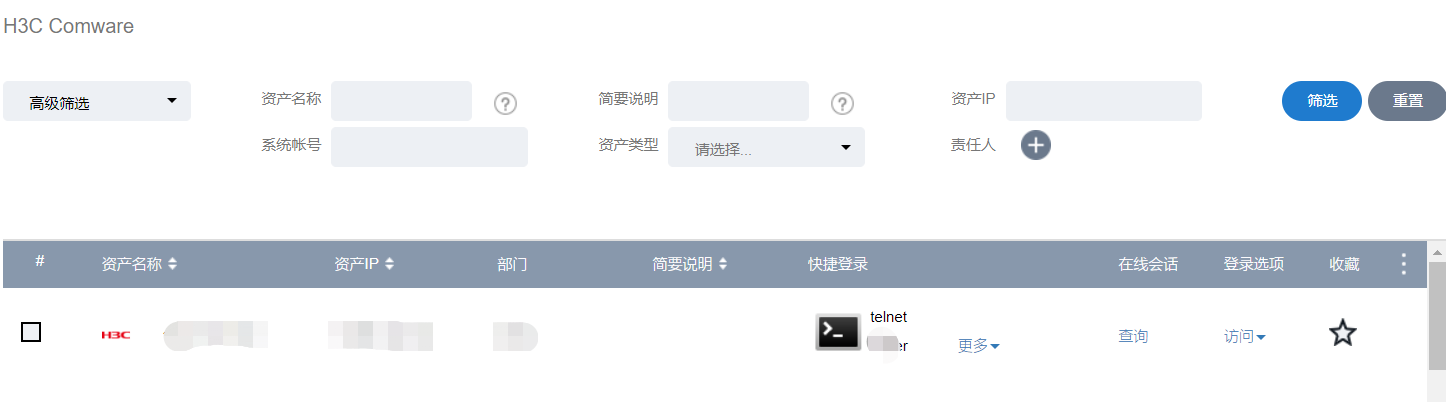This screenshot has width=1446, height=402.
Task: Click the H3C logo in asset row
Action: point(116,335)
